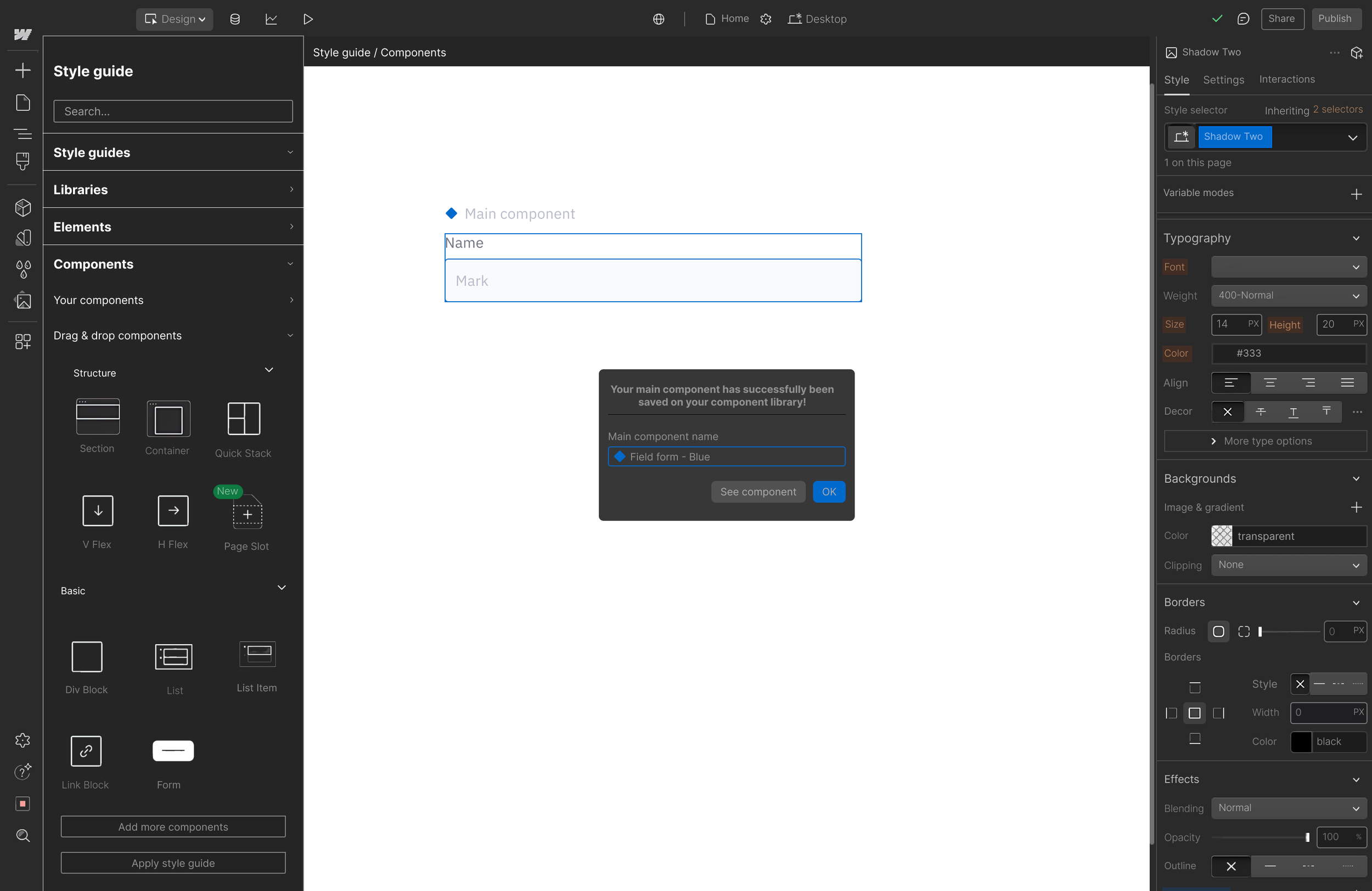The width and height of the screenshot is (1372, 891).
Task: Click the comments bubble icon
Action: tap(1243, 19)
